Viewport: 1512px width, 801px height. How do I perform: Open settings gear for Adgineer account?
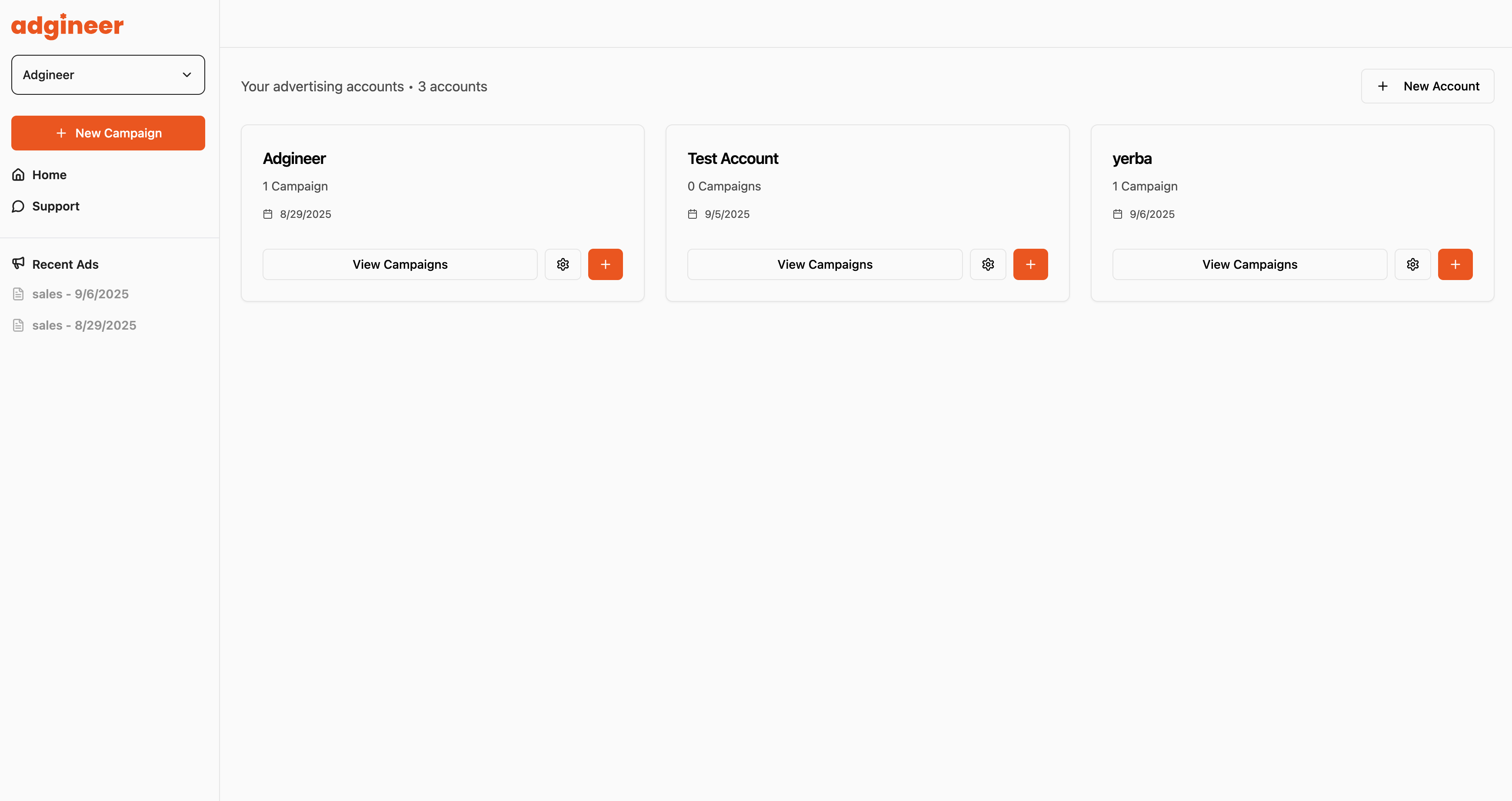562,264
